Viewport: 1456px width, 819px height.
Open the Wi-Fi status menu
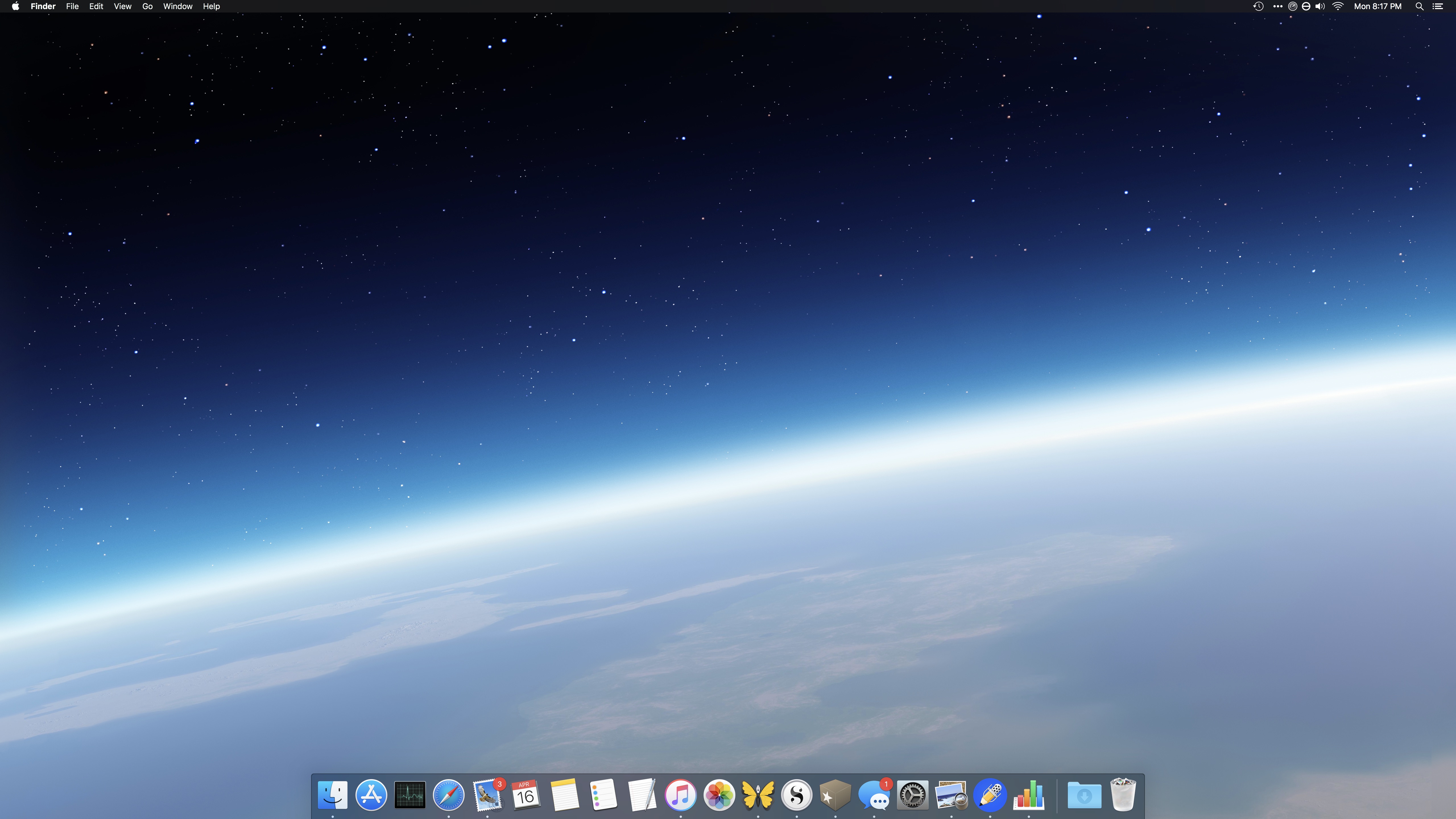1338,6
